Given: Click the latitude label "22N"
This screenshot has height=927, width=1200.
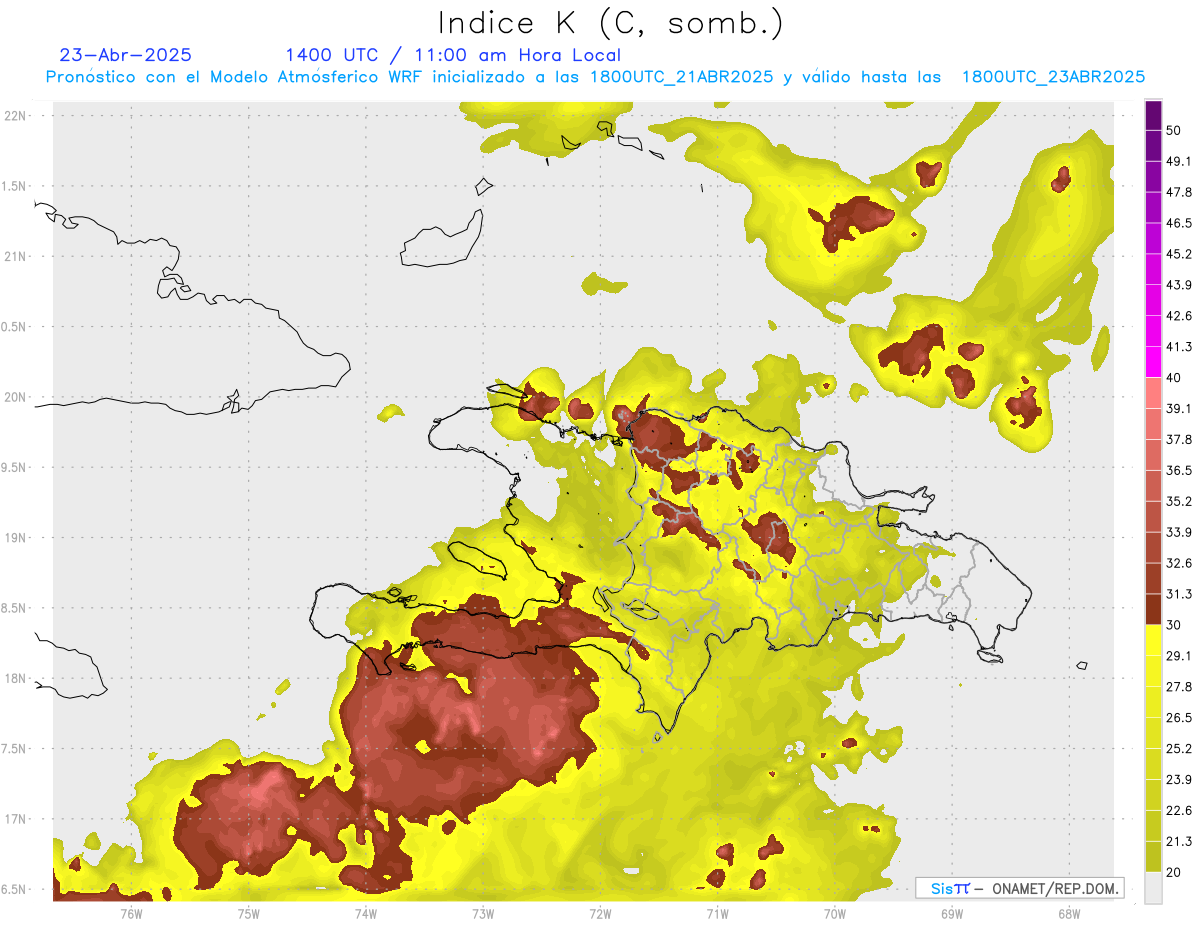Looking at the screenshot, I should (x=17, y=116).
